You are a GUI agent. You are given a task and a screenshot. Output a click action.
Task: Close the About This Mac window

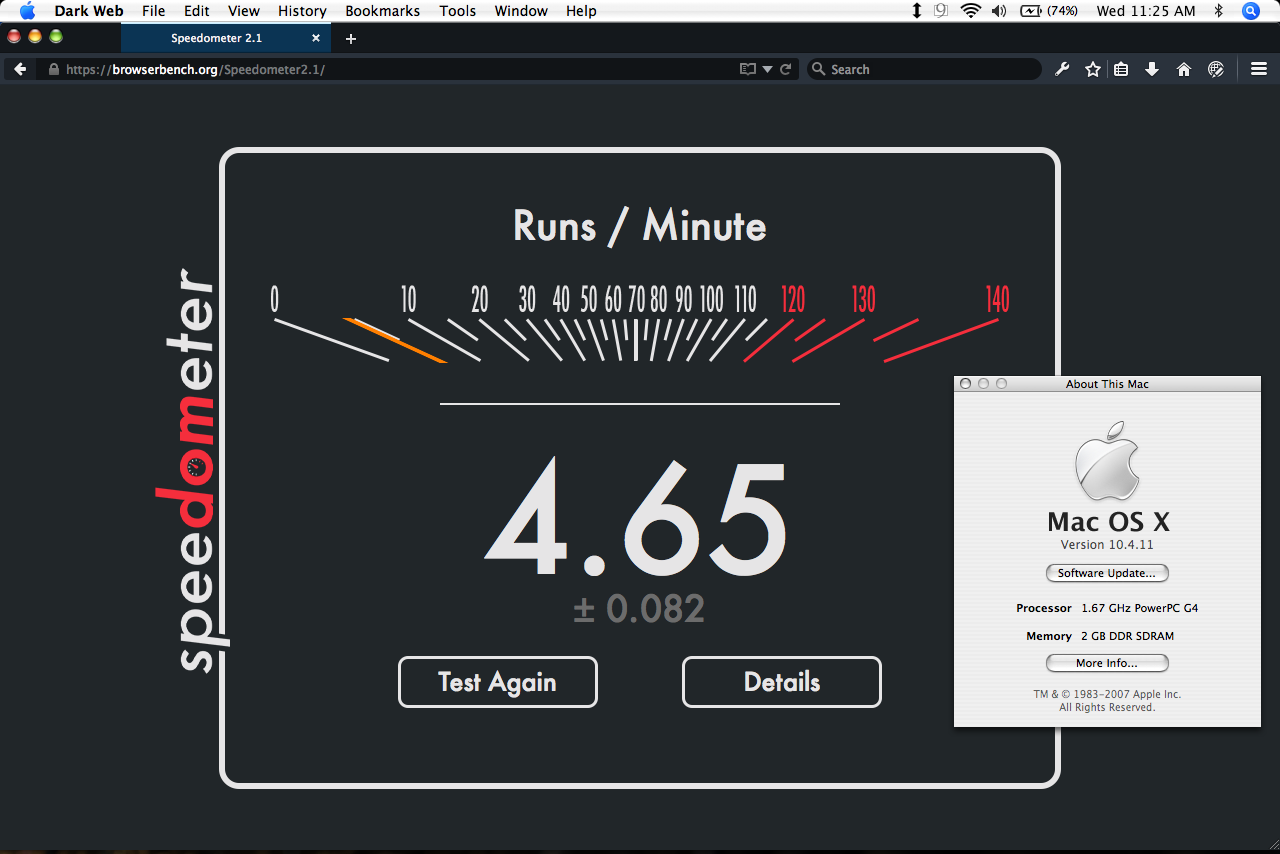pos(965,384)
